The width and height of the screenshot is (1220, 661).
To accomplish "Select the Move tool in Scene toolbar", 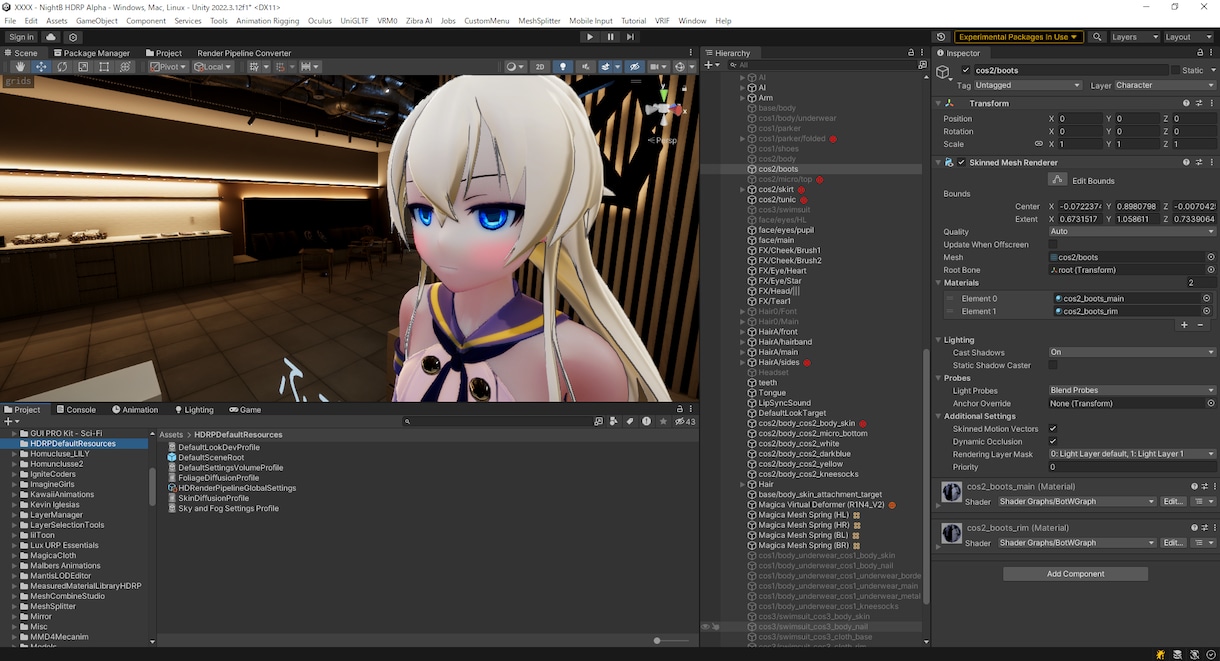I will pyautogui.click(x=41, y=67).
